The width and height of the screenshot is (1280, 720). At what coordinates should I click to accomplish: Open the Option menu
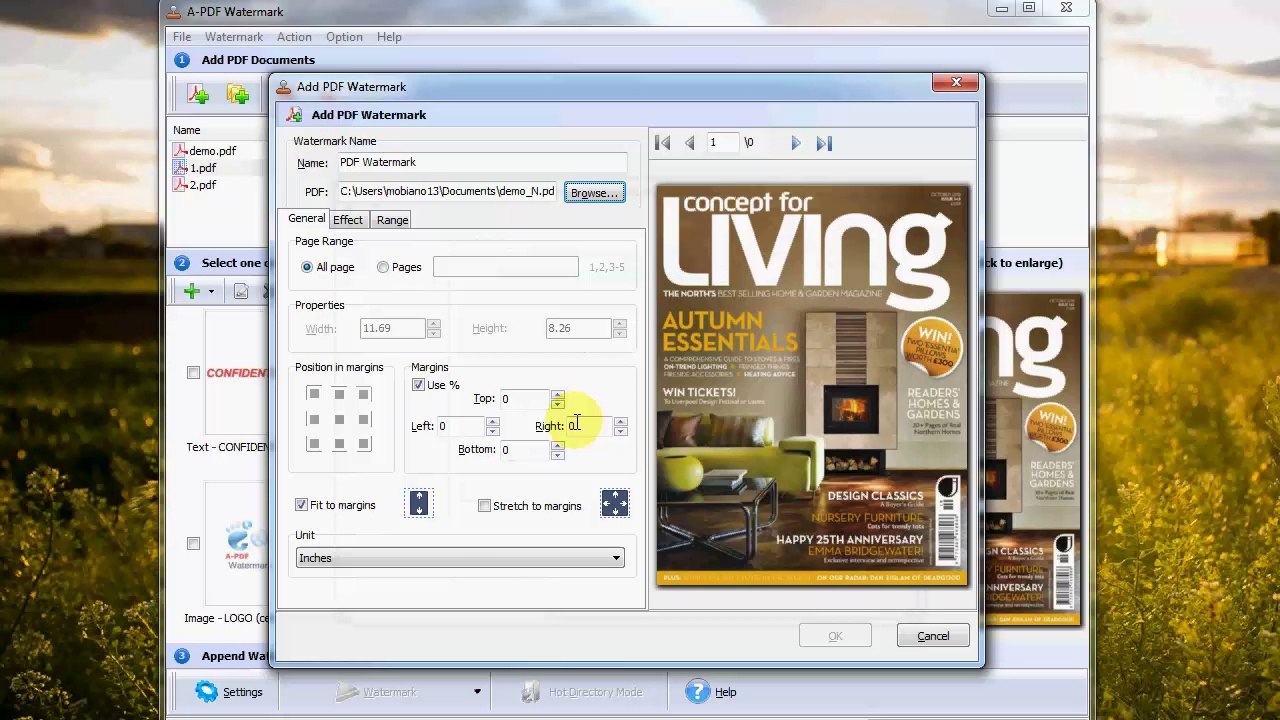[344, 37]
